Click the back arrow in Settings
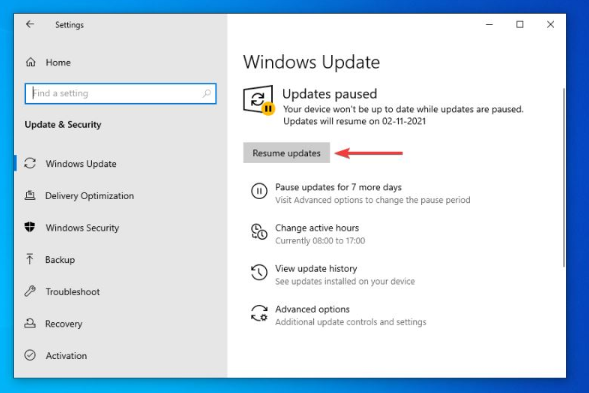Screen dimensions: 589x393 coord(30,24)
